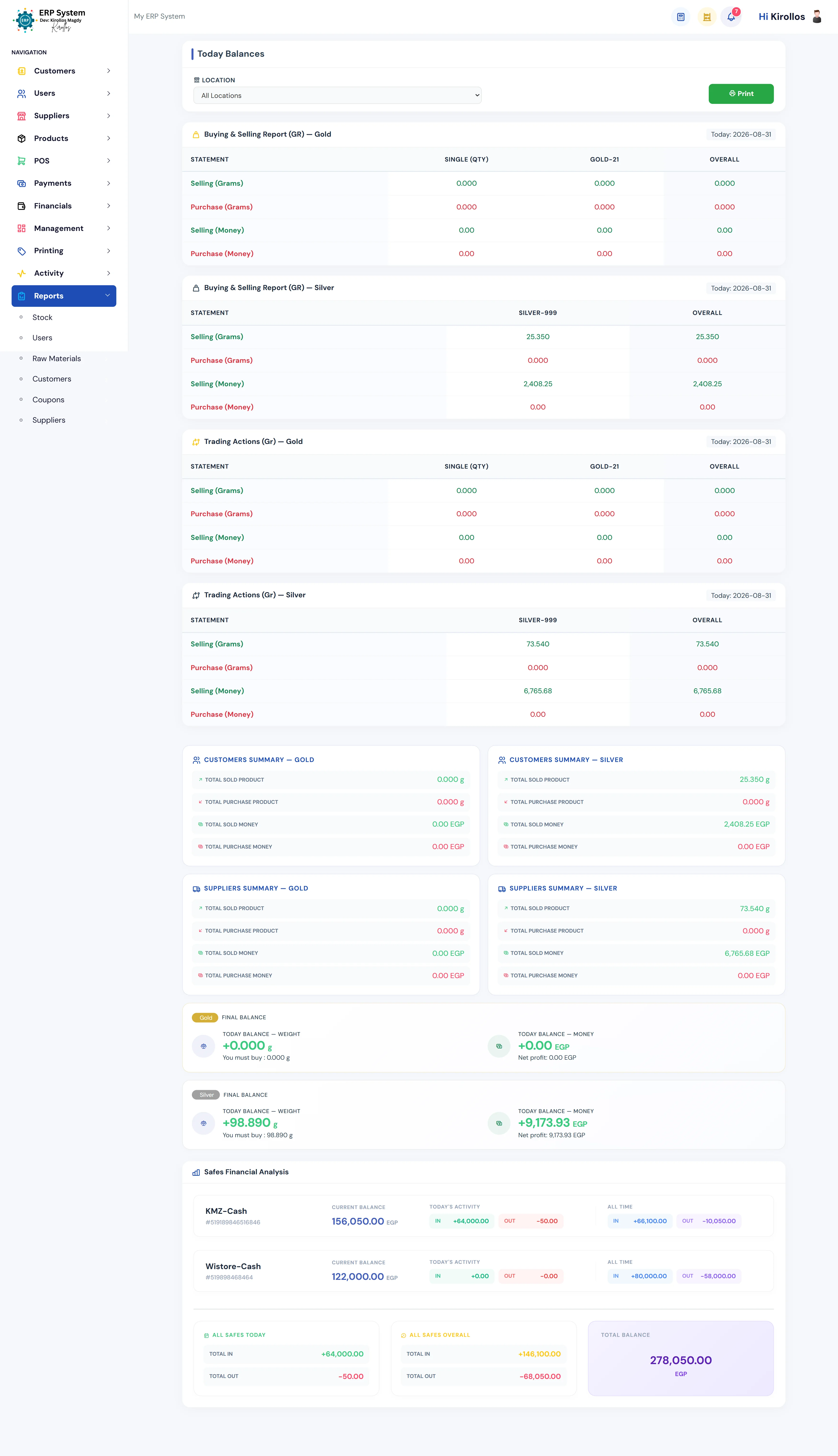838x1456 pixels.
Task: Click the +9,173.93 silver money balance
Action: click(x=544, y=1123)
